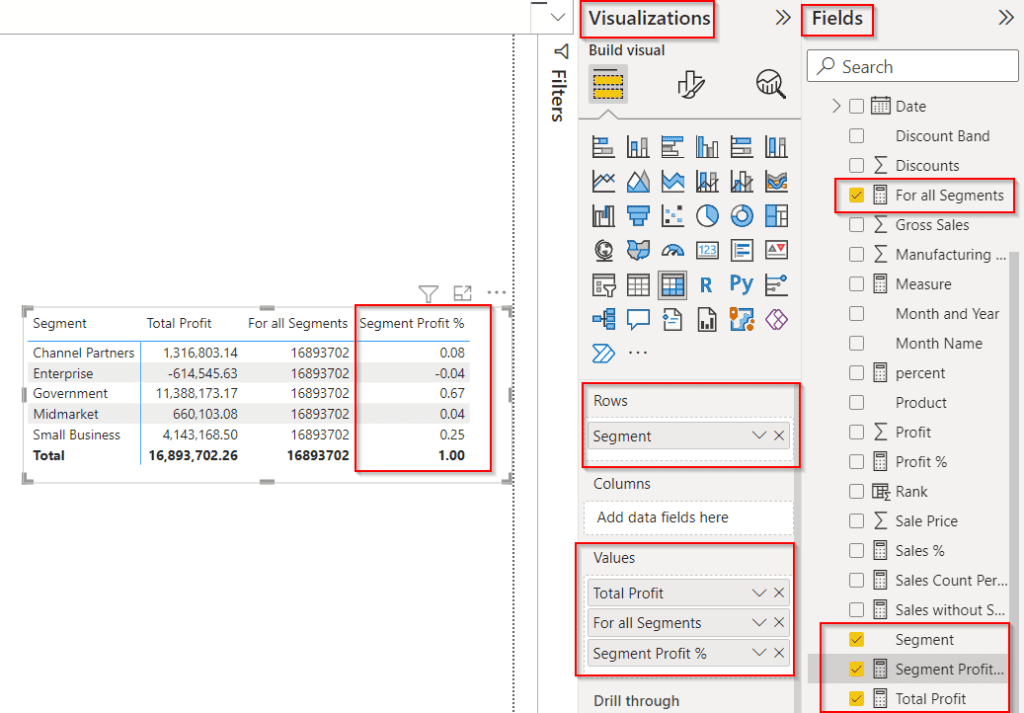Select the matrix visual

672,285
